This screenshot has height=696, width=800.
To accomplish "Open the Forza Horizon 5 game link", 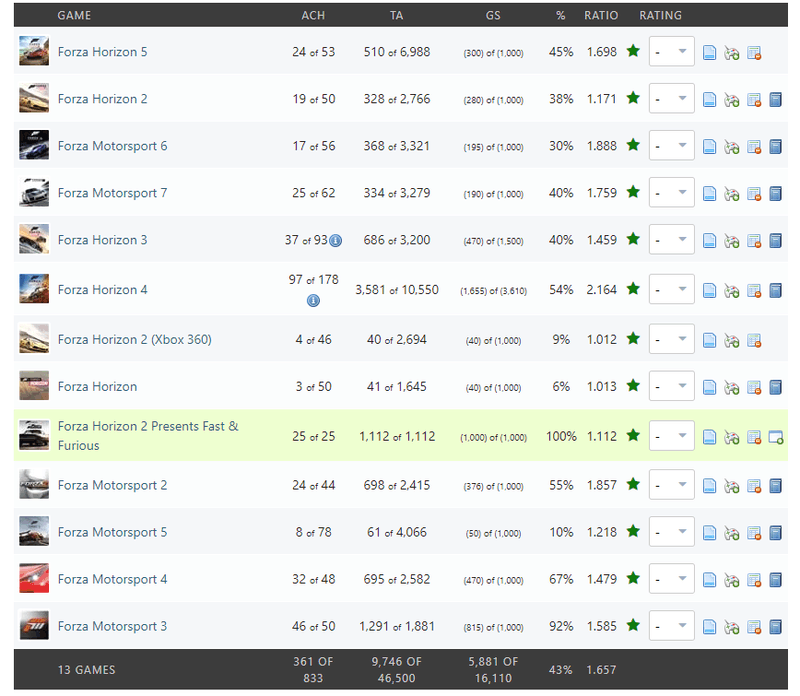I will pos(102,52).
